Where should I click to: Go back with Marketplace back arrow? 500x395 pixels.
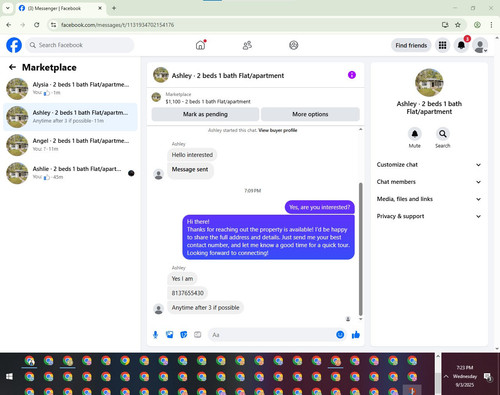(12, 67)
